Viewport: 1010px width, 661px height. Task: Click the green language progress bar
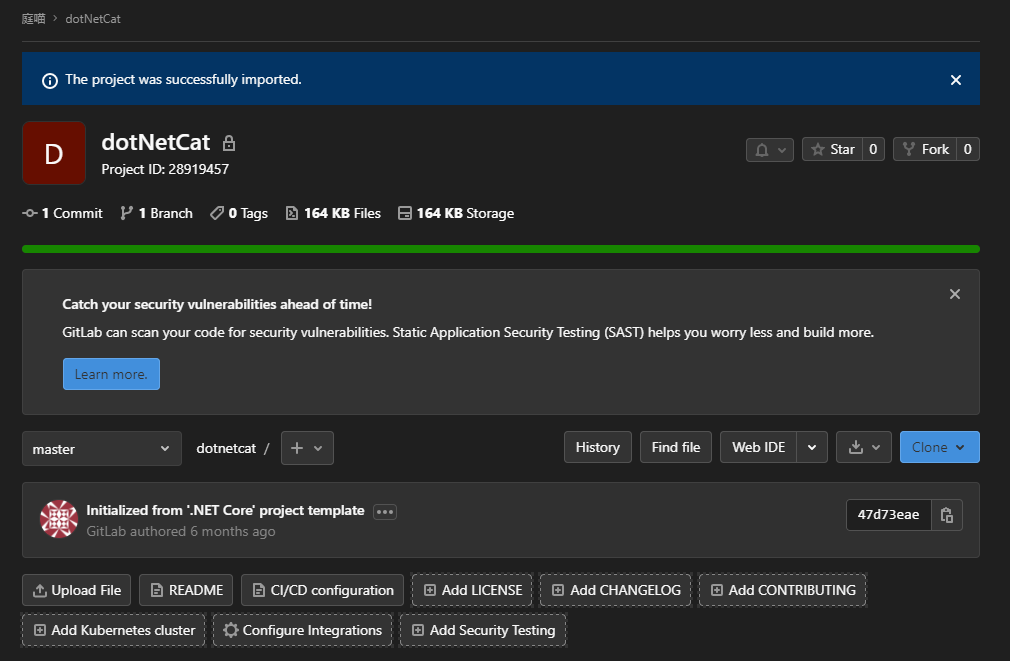pyautogui.click(x=500, y=249)
